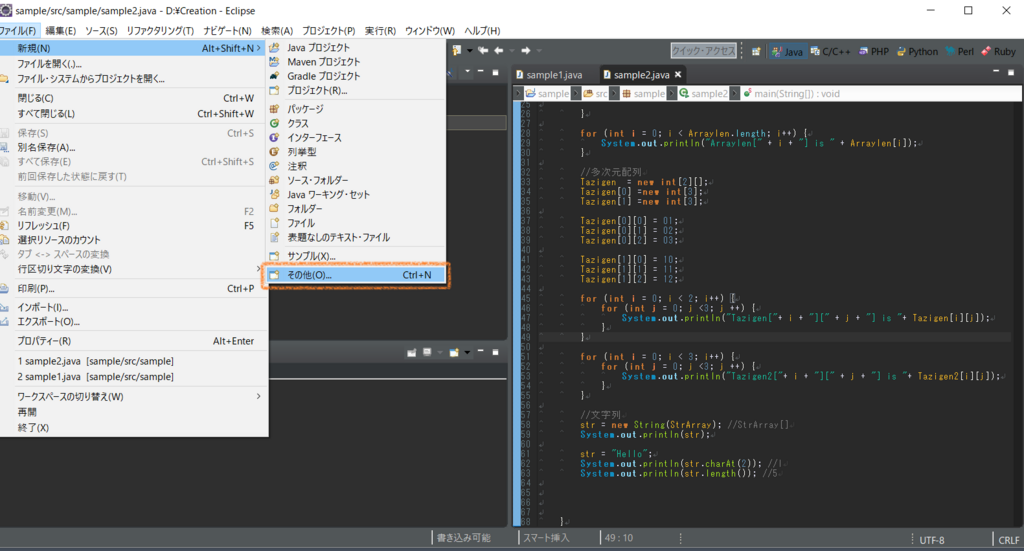This screenshot has height=551, width=1024.
Task: Open the Ruby perspective
Action: tap(998, 51)
